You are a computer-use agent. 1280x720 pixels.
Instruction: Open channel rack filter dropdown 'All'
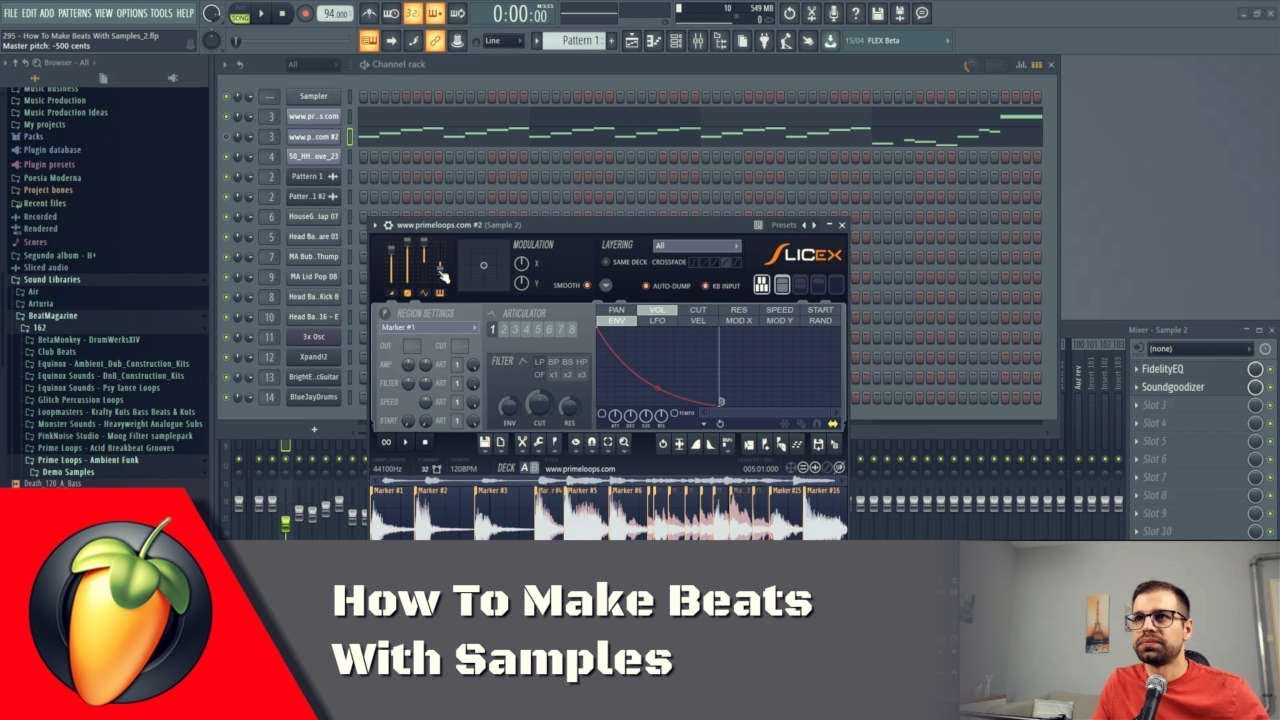coord(315,65)
